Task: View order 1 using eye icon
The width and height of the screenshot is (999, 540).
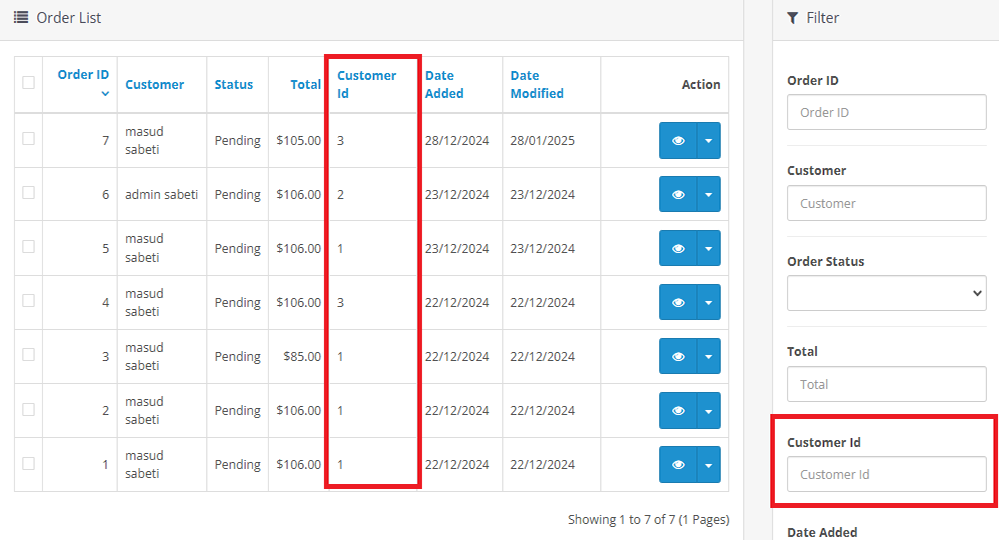Action: [x=678, y=465]
